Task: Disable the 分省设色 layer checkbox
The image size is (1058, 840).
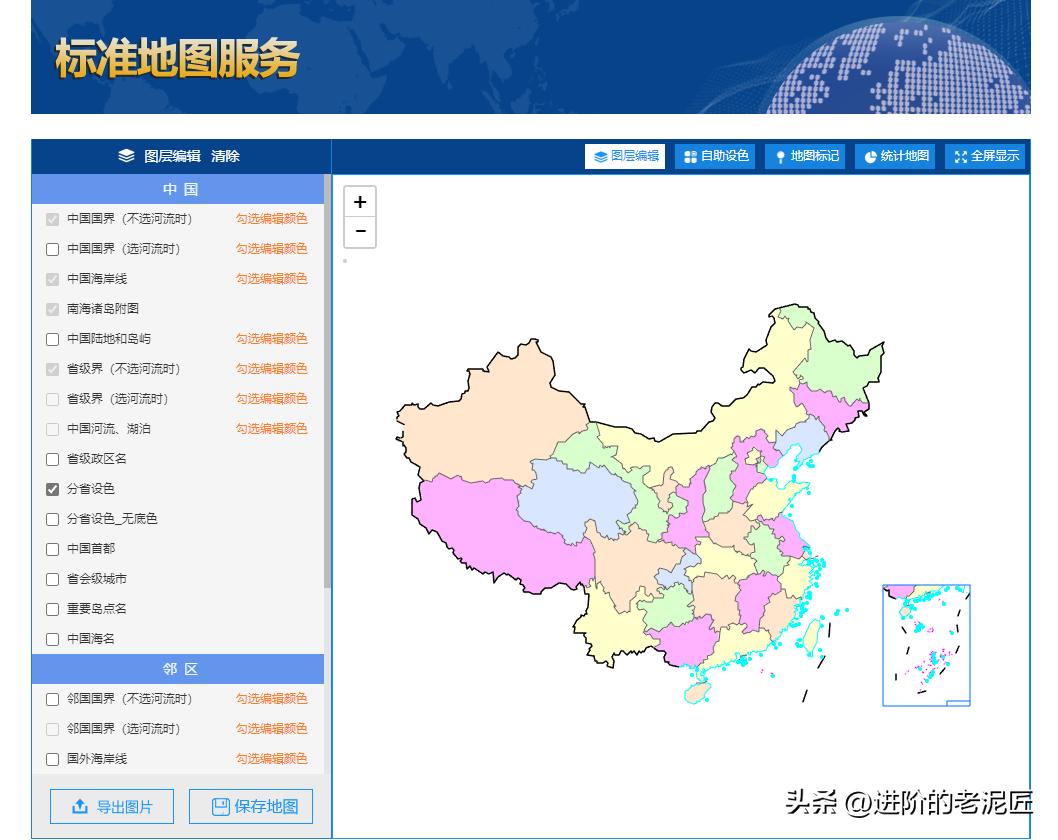Action: (52, 489)
